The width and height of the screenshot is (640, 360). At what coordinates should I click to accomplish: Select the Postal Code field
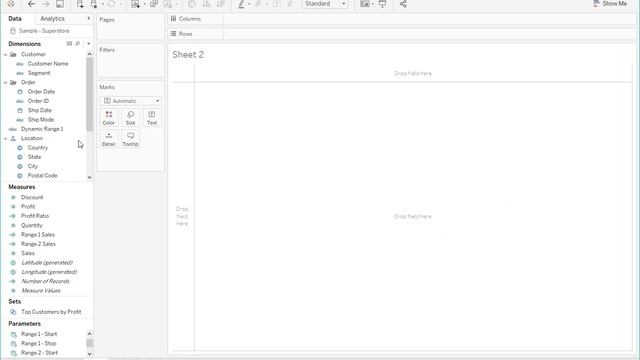42,176
